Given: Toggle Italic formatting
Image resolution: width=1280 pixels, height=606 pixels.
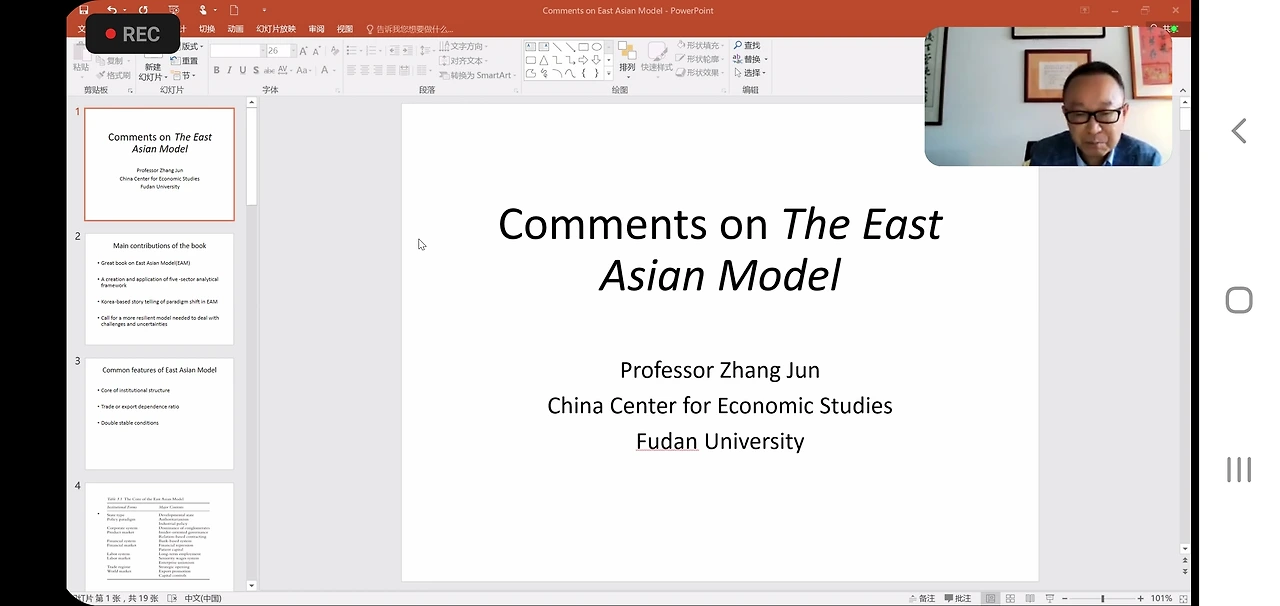Looking at the screenshot, I should [230, 70].
